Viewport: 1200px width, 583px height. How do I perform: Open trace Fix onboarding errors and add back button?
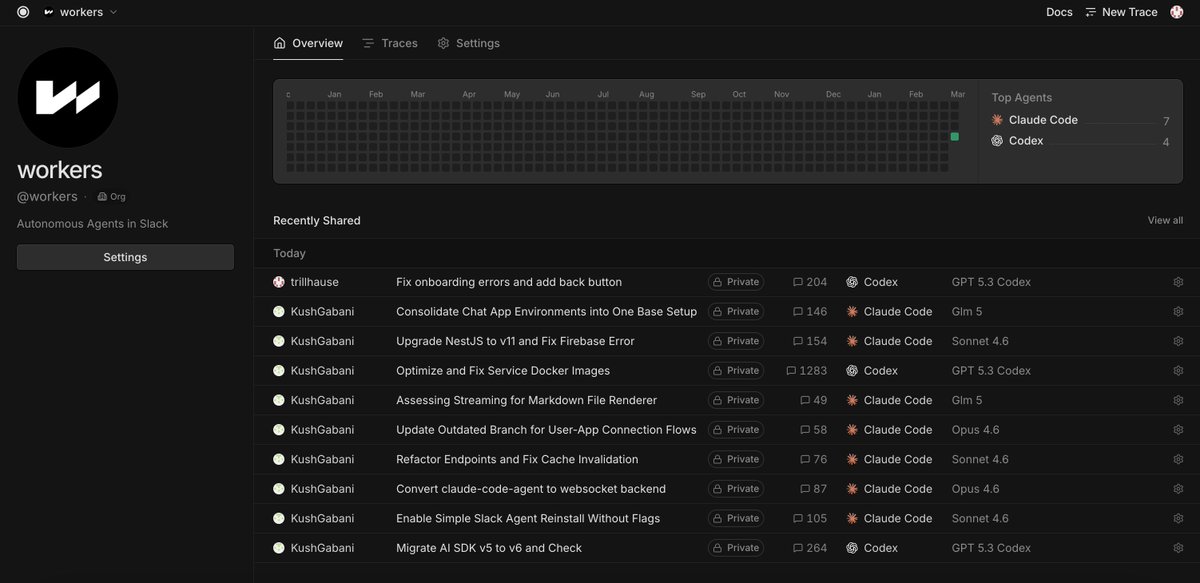pos(509,282)
